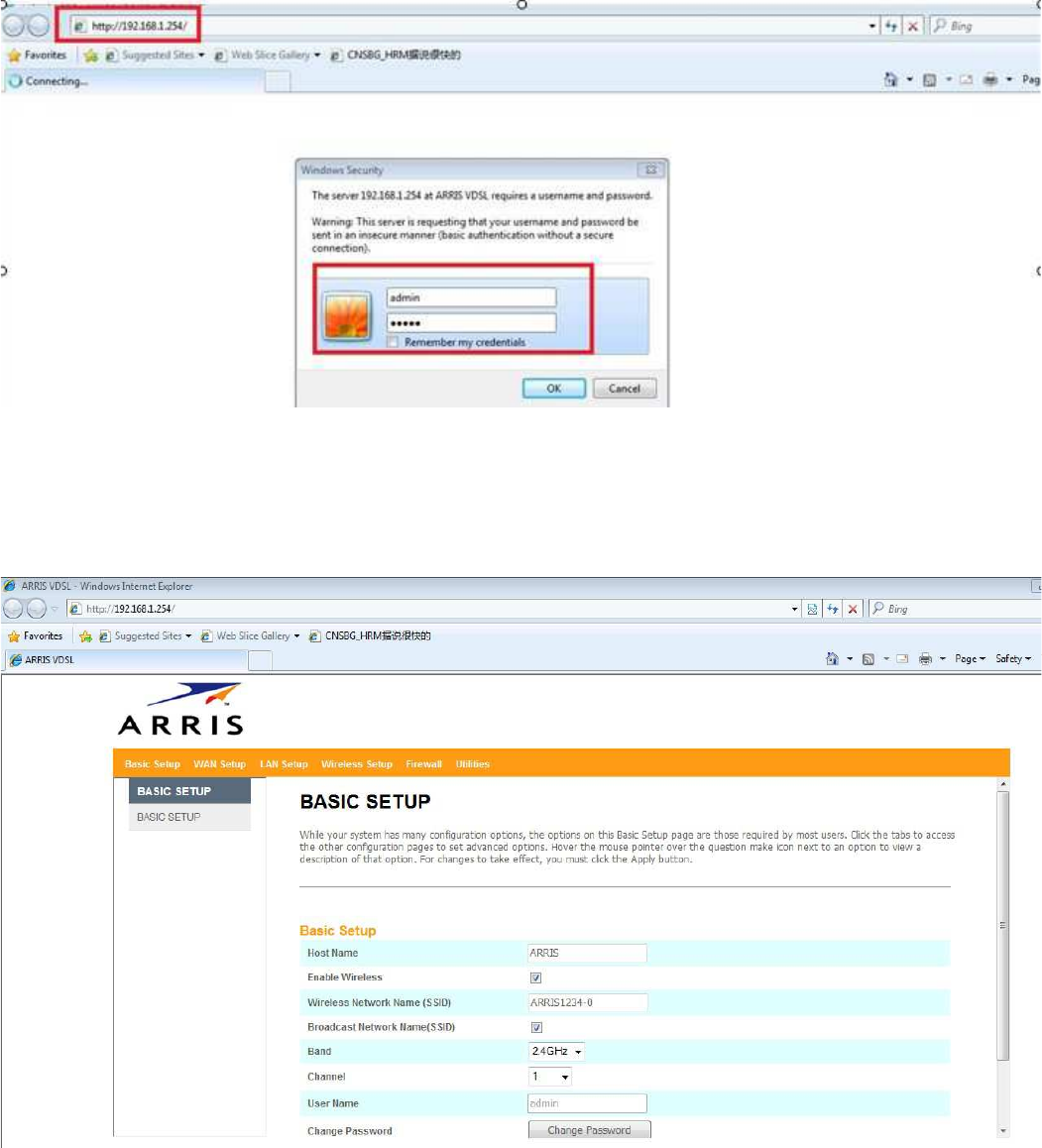Image resolution: width=1042 pixels, height=1148 pixels.
Task: Click the admin username field in dialog
Action: tap(472, 297)
